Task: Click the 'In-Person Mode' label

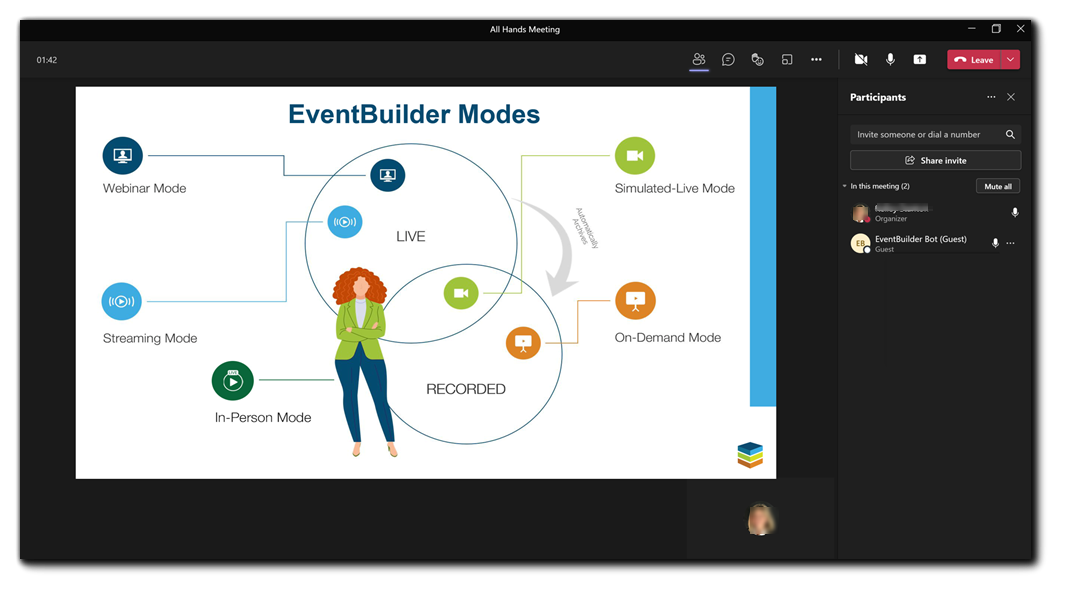Action: pyautogui.click(x=263, y=417)
